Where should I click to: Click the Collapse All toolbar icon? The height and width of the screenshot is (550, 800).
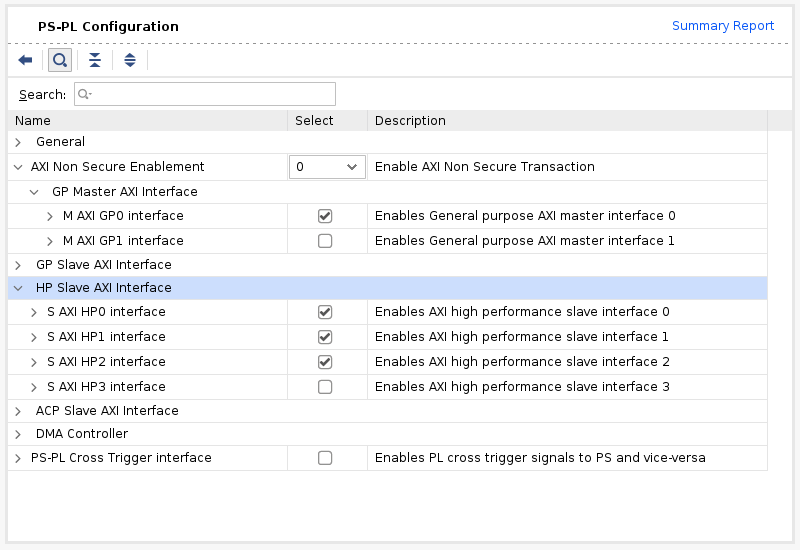[x=95, y=60]
